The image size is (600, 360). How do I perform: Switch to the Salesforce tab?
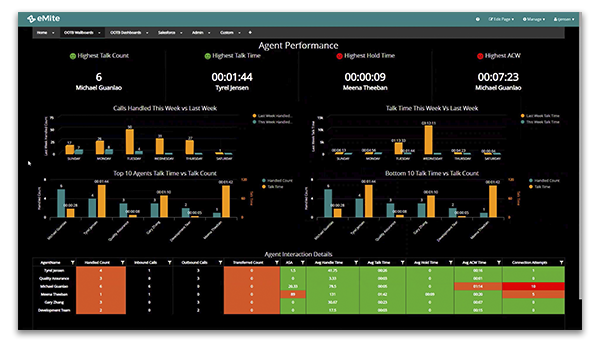(166, 33)
